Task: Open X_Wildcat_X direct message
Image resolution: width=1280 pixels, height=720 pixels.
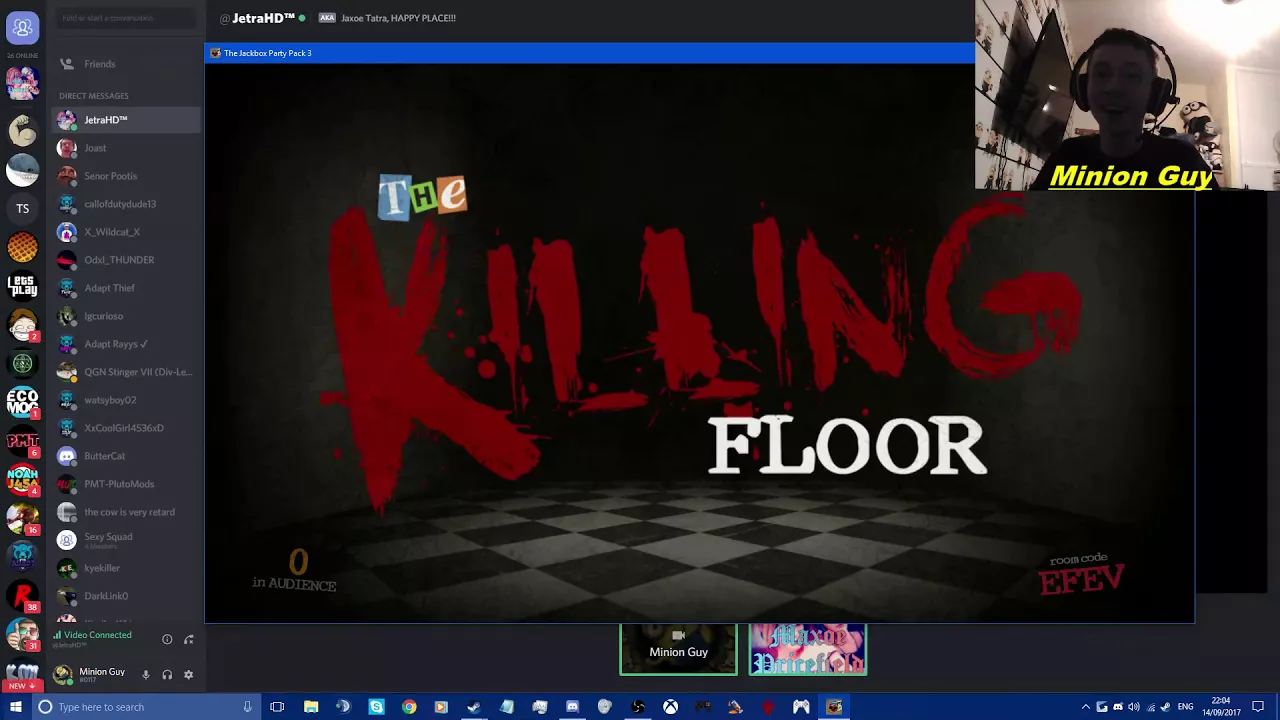Action: point(126,232)
